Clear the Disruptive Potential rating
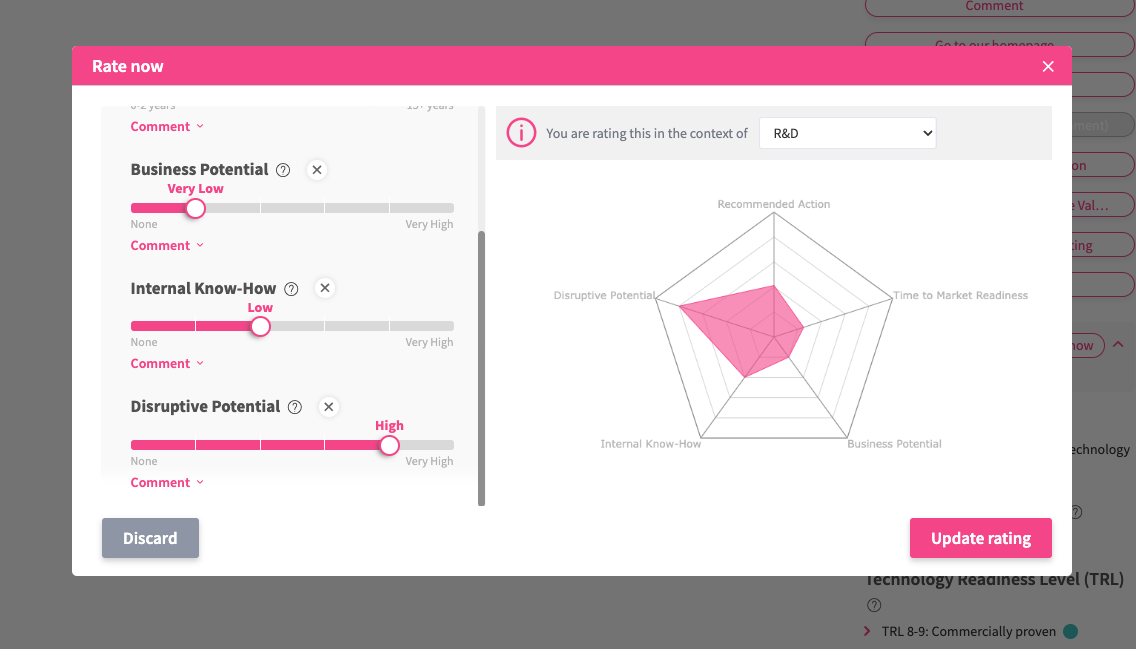The height and width of the screenshot is (649, 1136). pos(329,407)
